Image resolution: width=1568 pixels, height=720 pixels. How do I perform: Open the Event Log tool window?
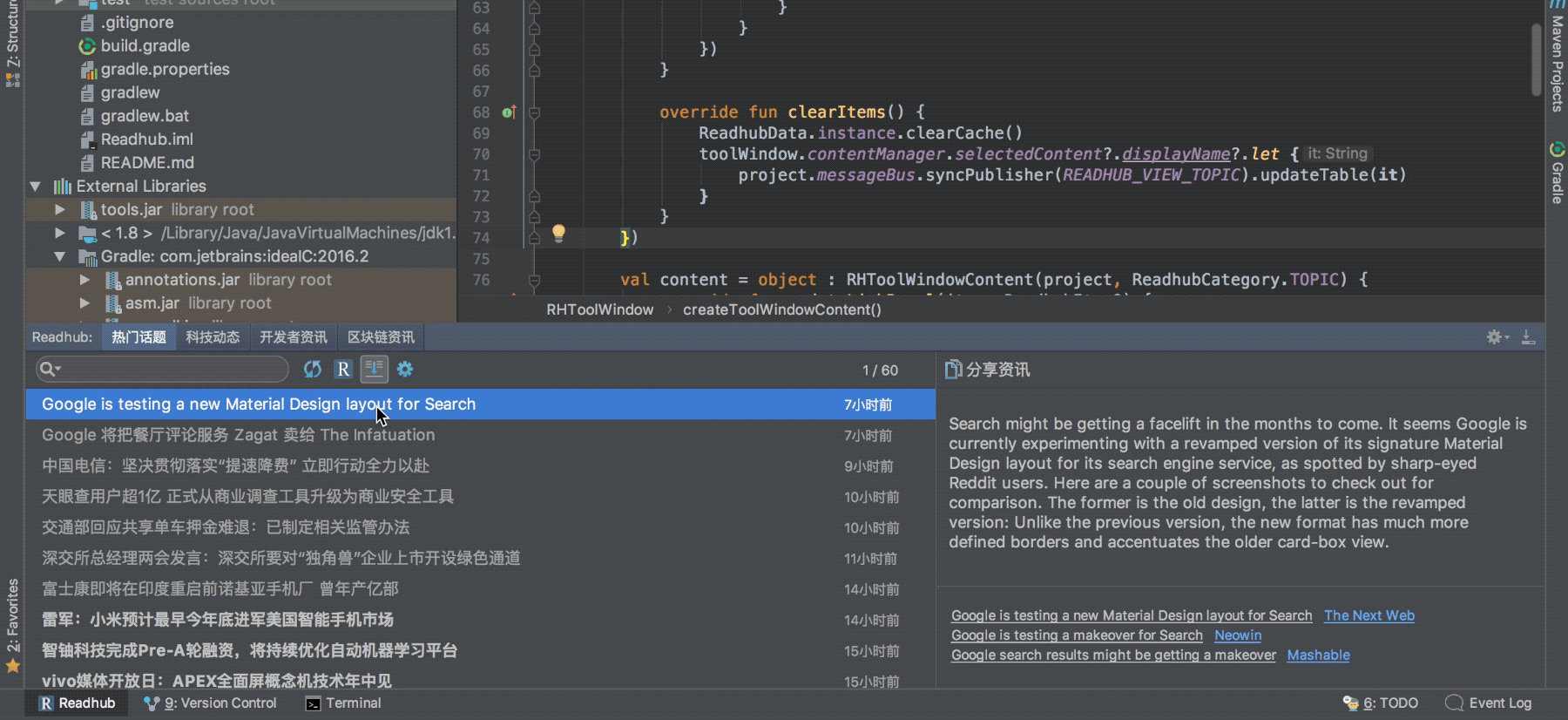[1489, 703]
